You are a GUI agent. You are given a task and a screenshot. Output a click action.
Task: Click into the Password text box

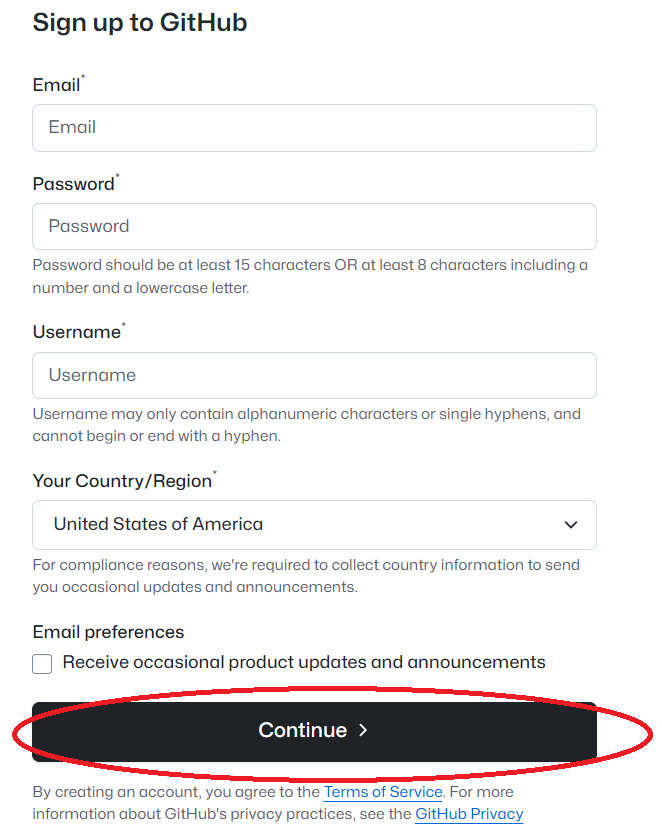point(314,227)
